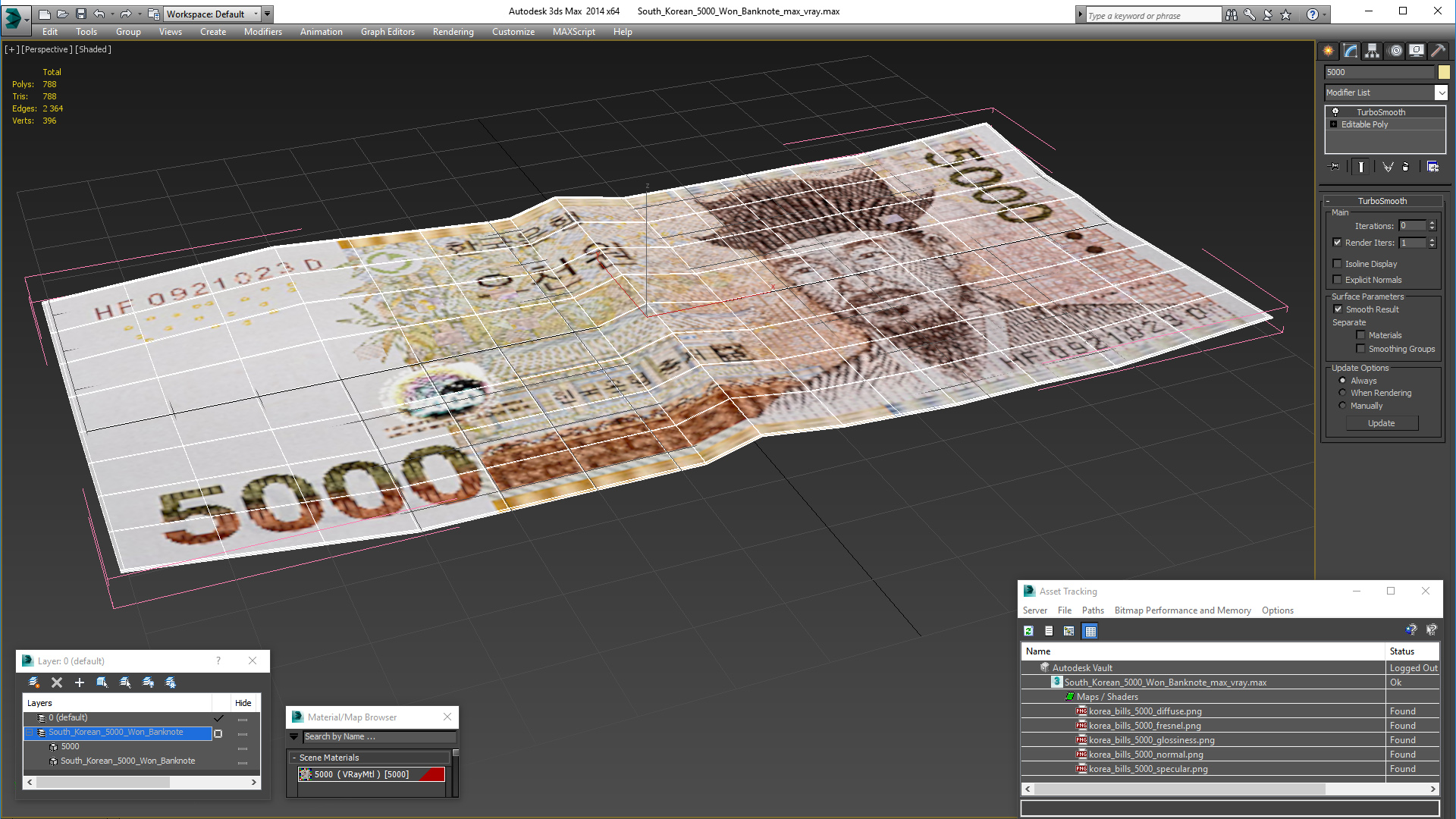Viewport: 1456px width, 819px height.
Task: Select When Rendering update option
Action: 1342,393
